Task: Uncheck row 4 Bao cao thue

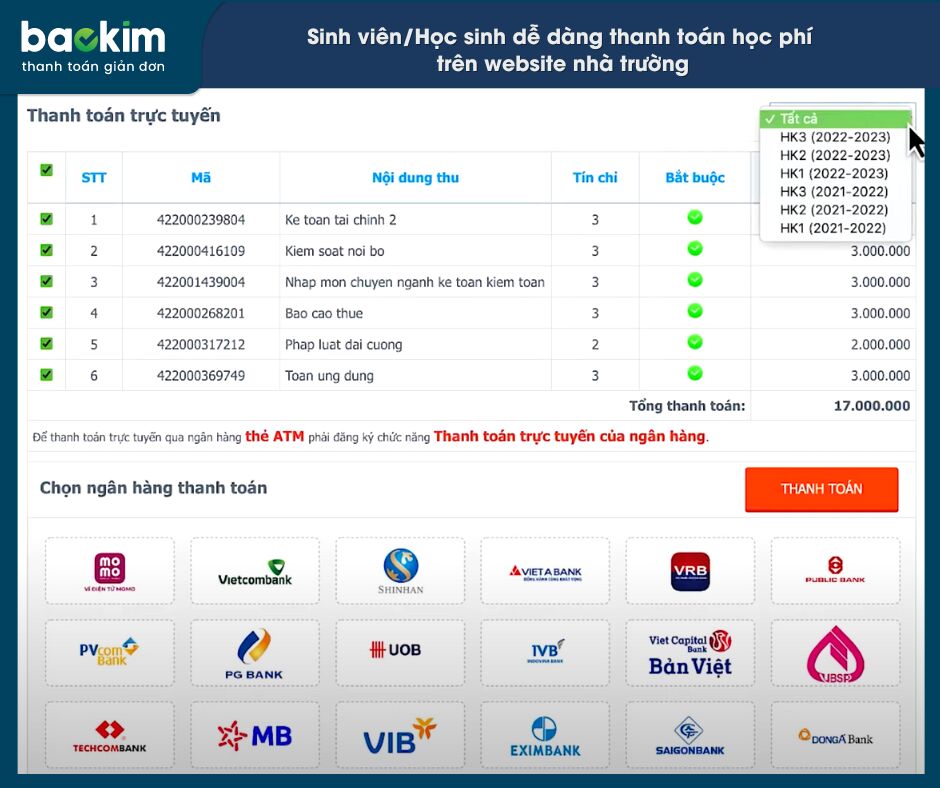Action: [46, 312]
